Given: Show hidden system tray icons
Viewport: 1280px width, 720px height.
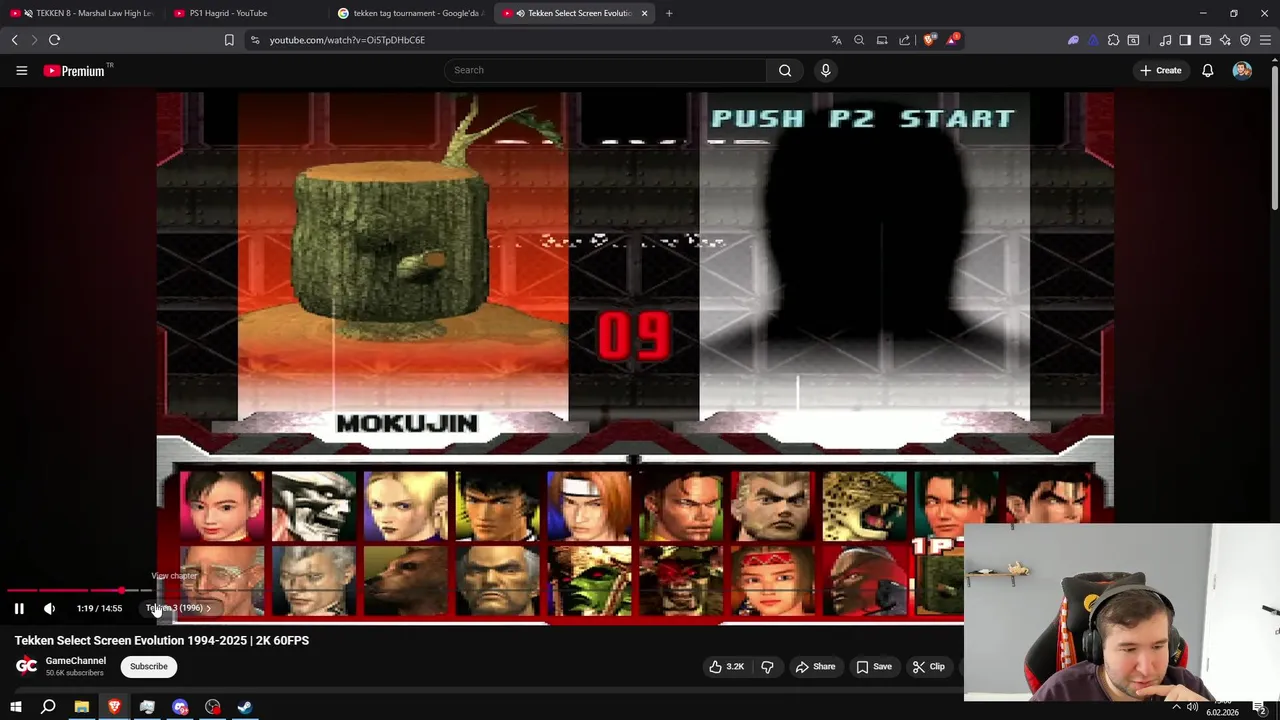Looking at the screenshot, I should click(1178, 707).
